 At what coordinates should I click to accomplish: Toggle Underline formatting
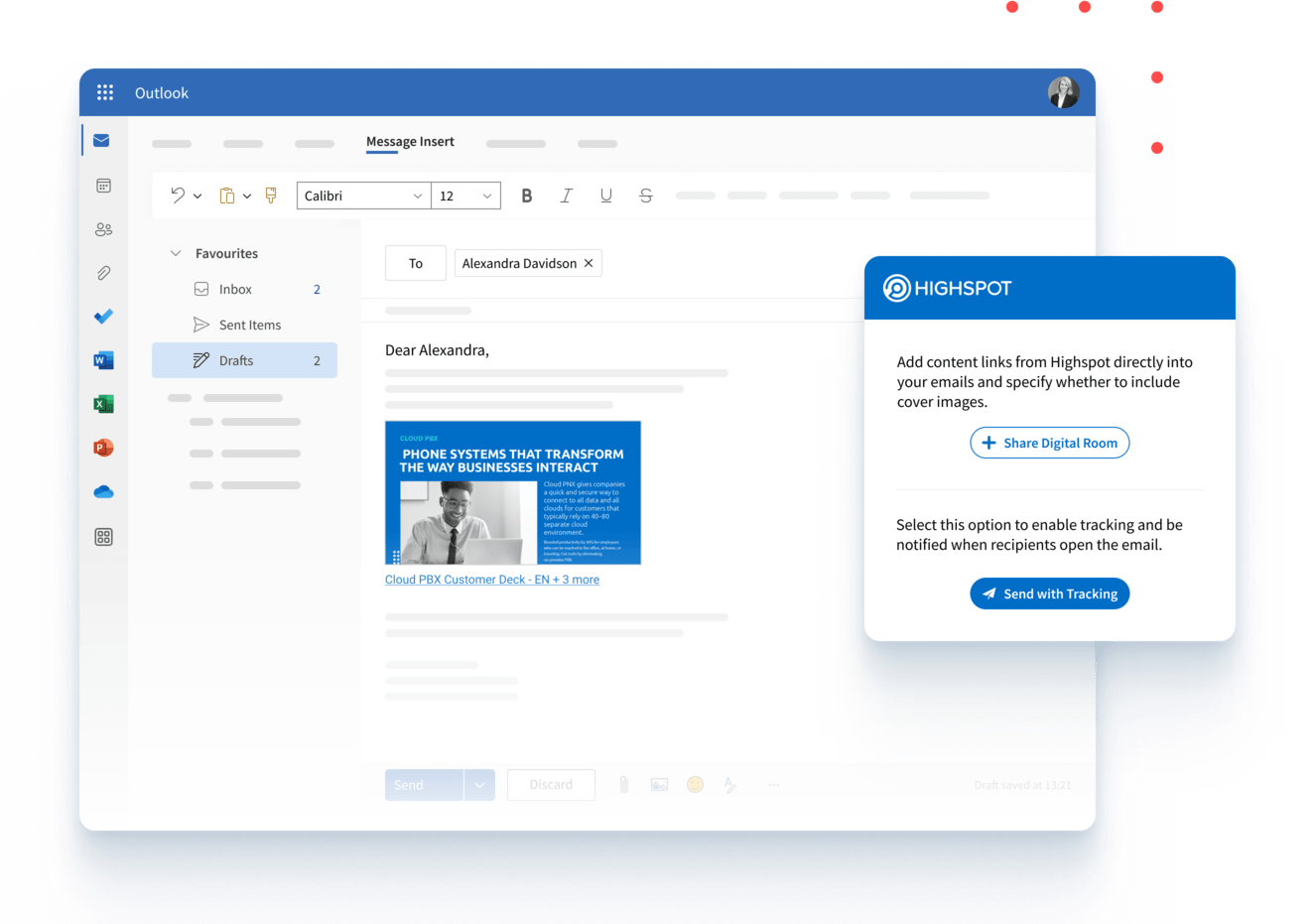tap(606, 196)
